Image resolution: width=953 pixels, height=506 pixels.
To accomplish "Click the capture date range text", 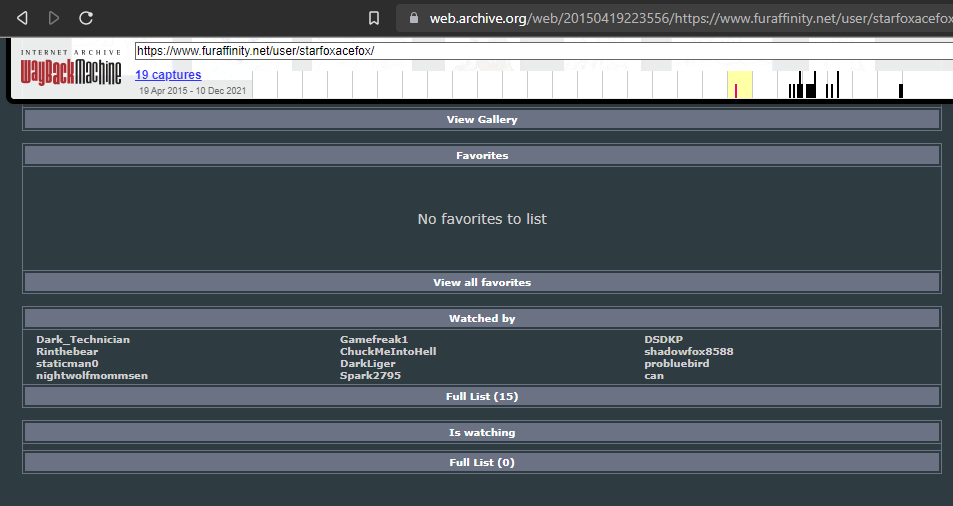I will pos(193,91).
